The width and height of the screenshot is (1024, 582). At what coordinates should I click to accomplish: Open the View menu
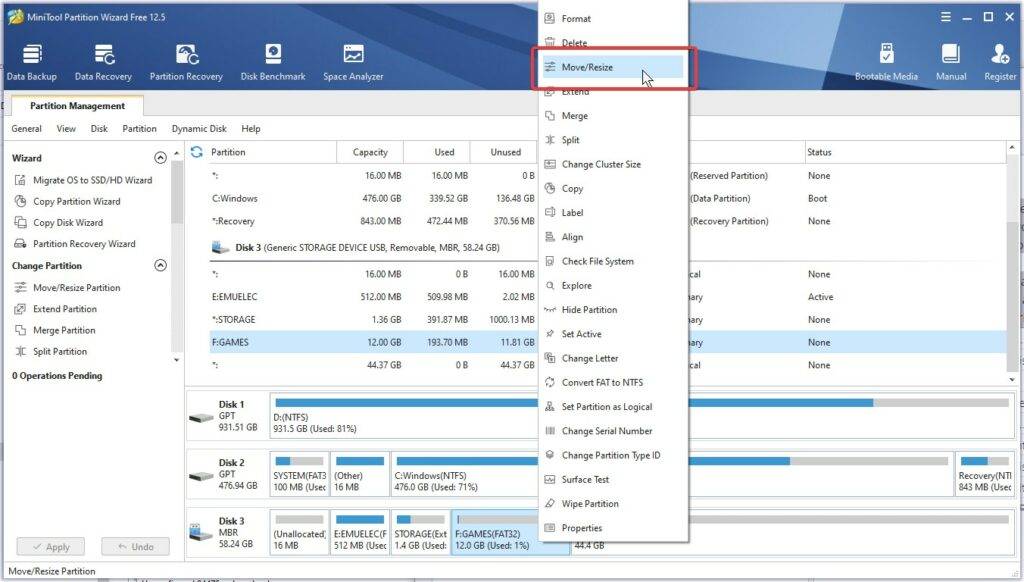[66, 129]
